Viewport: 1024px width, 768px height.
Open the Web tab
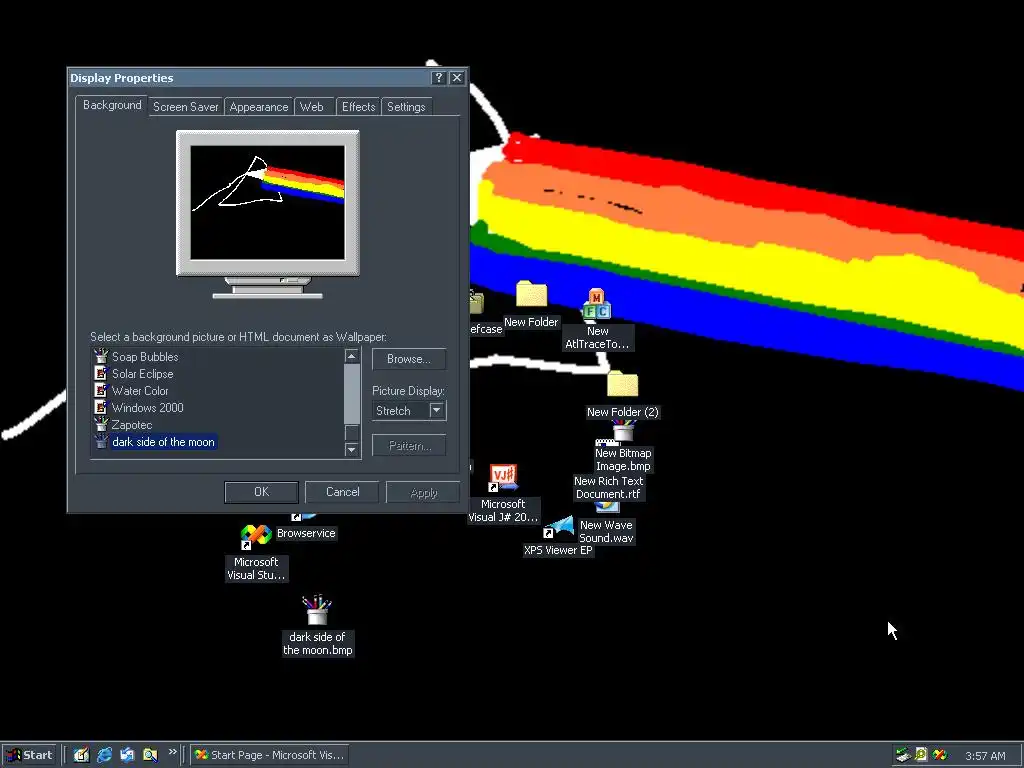coord(312,106)
